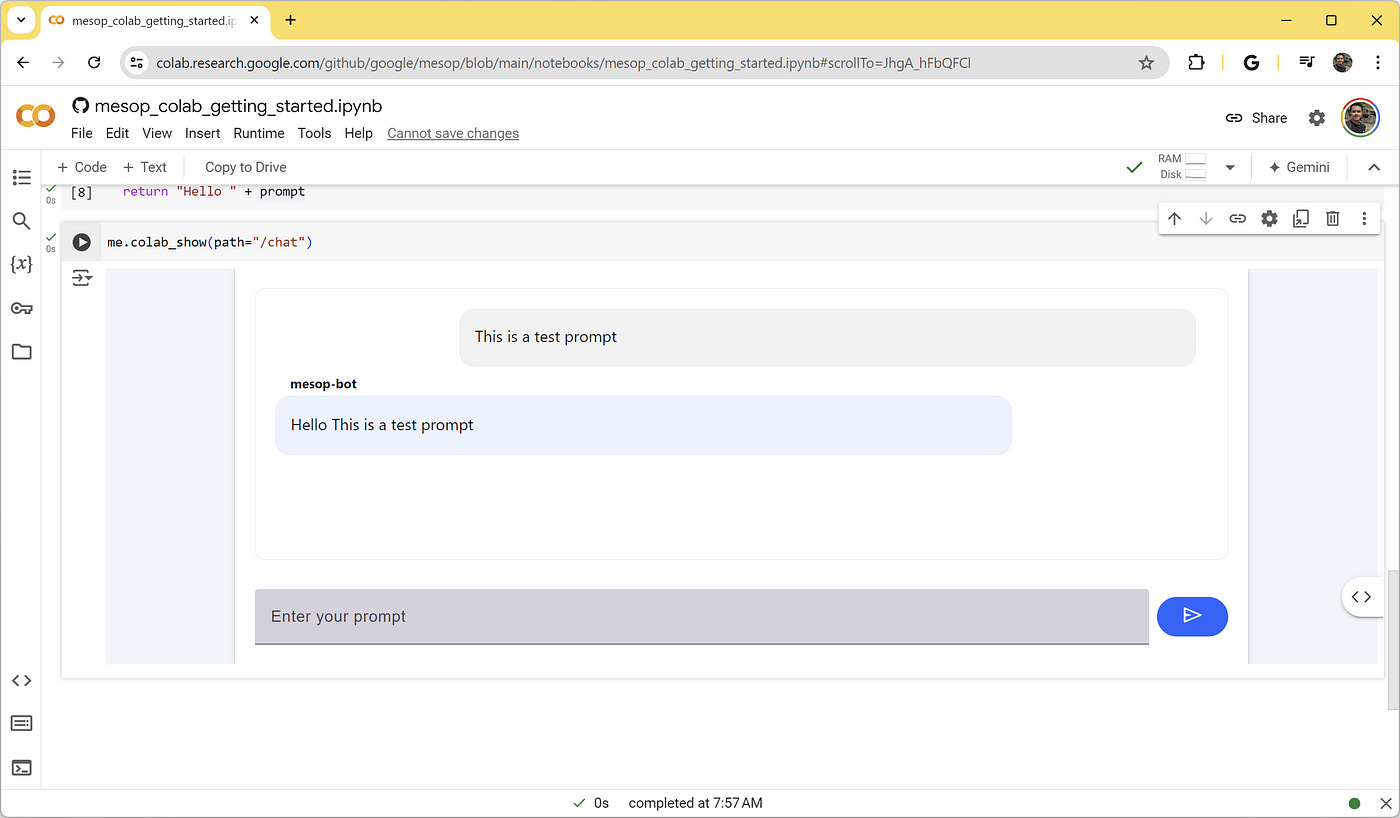Viewport: 1400px width, 818px height.
Task: Move the selected cell up
Action: 1174,218
